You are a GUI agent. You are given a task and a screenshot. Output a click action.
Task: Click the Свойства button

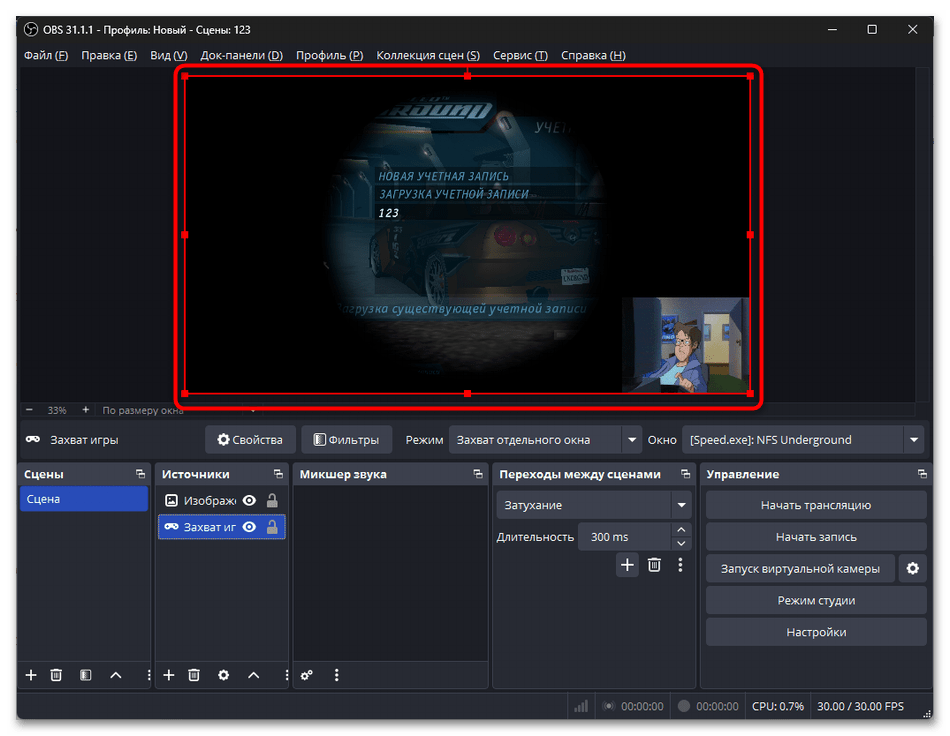pos(250,440)
